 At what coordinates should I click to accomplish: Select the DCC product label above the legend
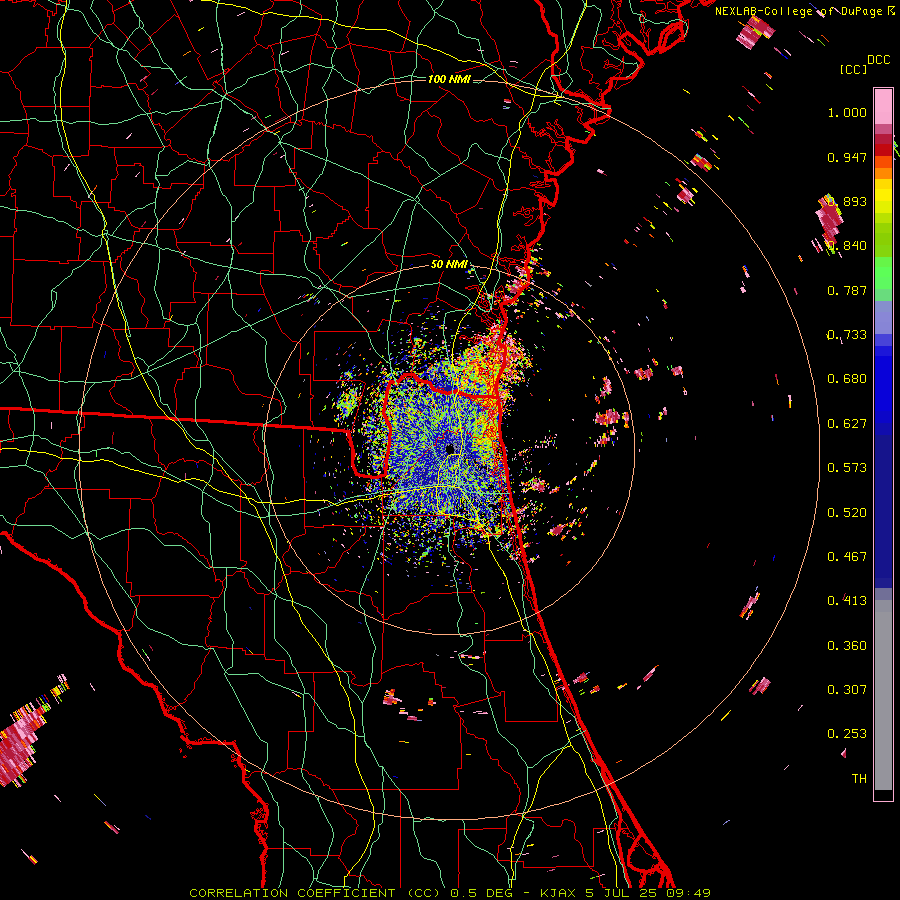pos(878,60)
